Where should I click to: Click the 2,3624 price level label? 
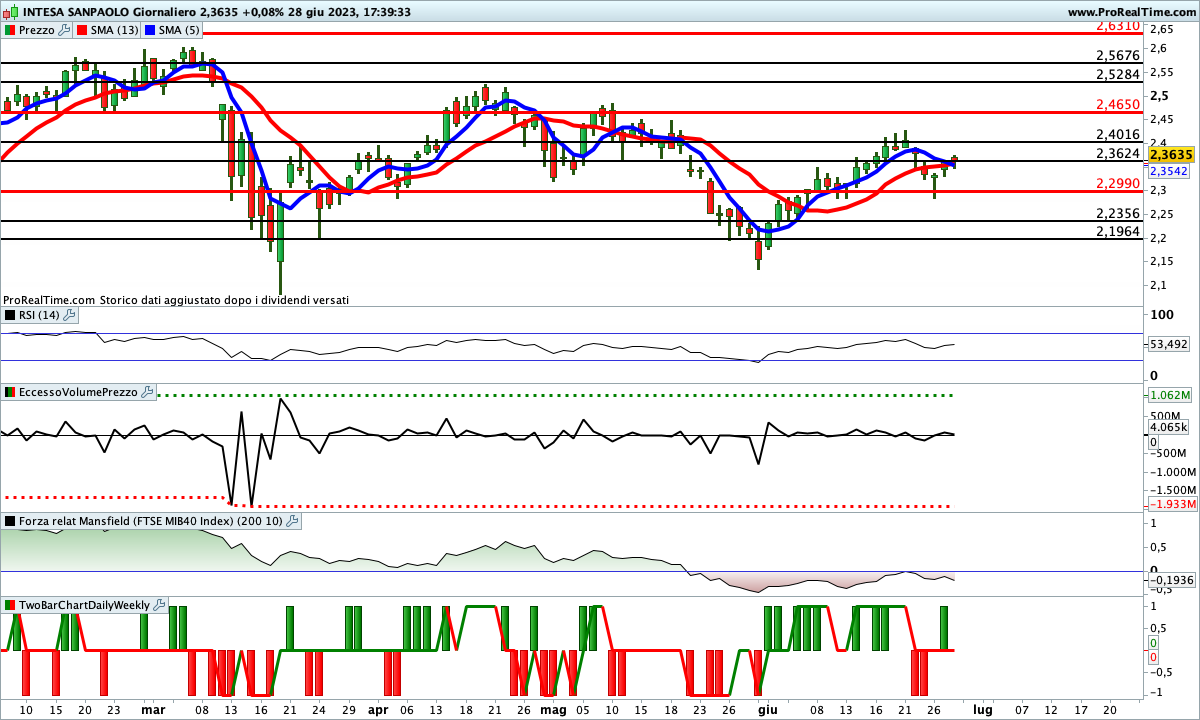[1118, 153]
